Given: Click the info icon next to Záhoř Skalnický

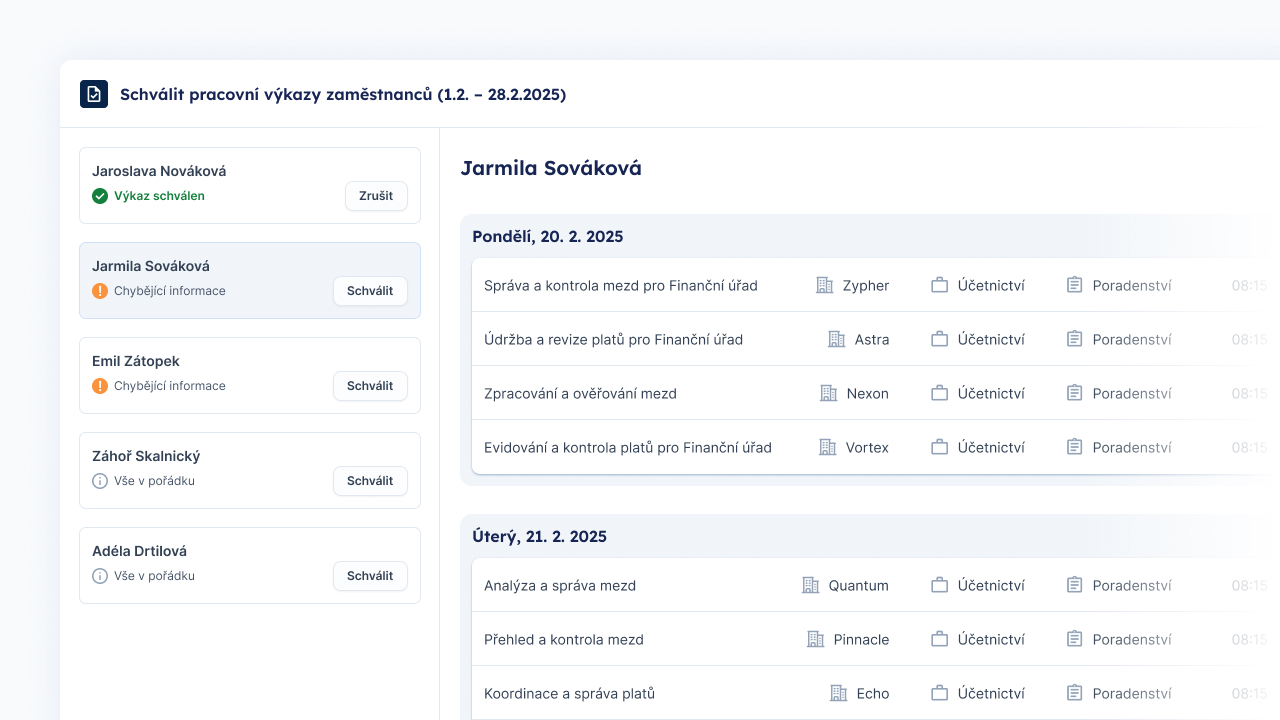Looking at the screenshot, I should (100, 481).
